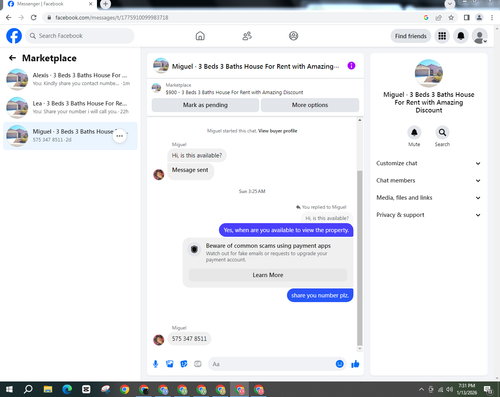500x397 pixels.
Task: Go back using the Marketplace arrow
Action: pyautogui.click(x=12, y=58)
